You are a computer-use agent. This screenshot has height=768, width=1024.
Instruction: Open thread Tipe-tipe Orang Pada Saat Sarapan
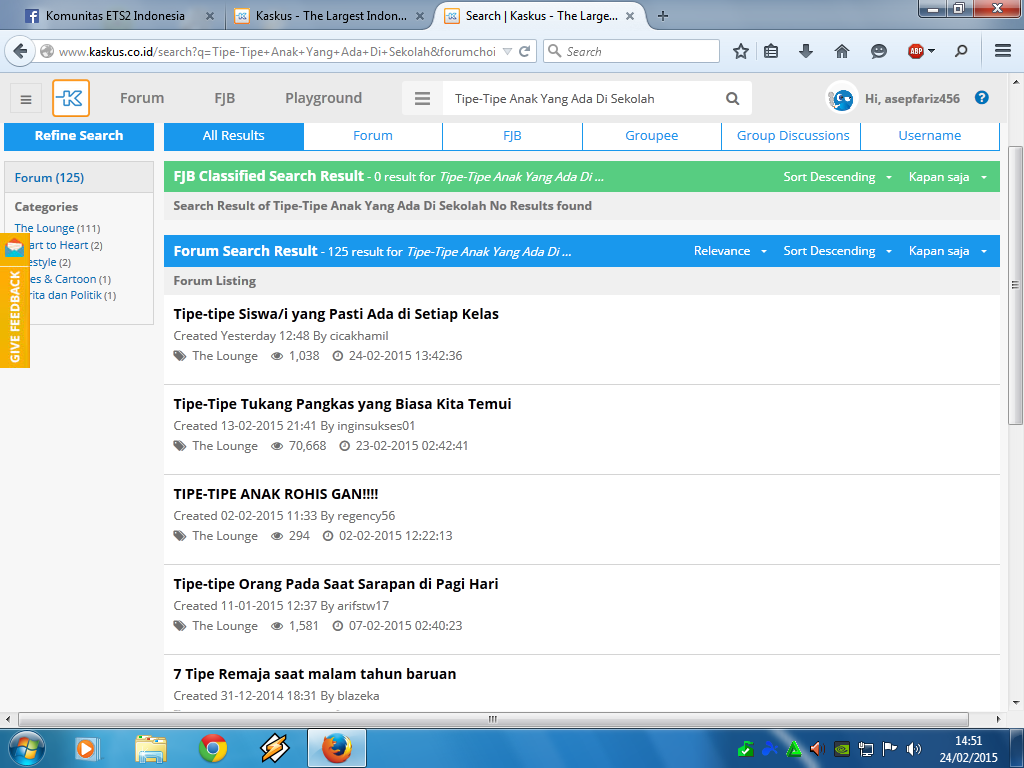click(336, 584)
